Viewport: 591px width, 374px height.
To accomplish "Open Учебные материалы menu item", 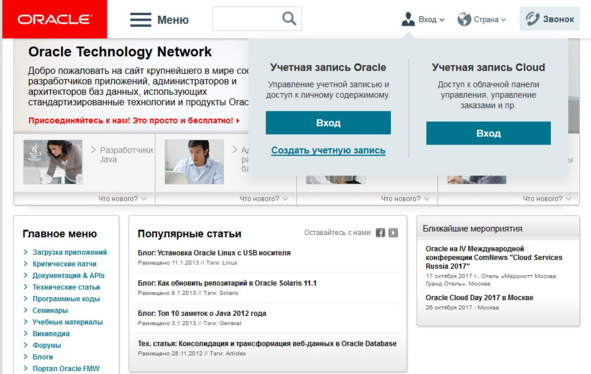I will tap(68, 322).
